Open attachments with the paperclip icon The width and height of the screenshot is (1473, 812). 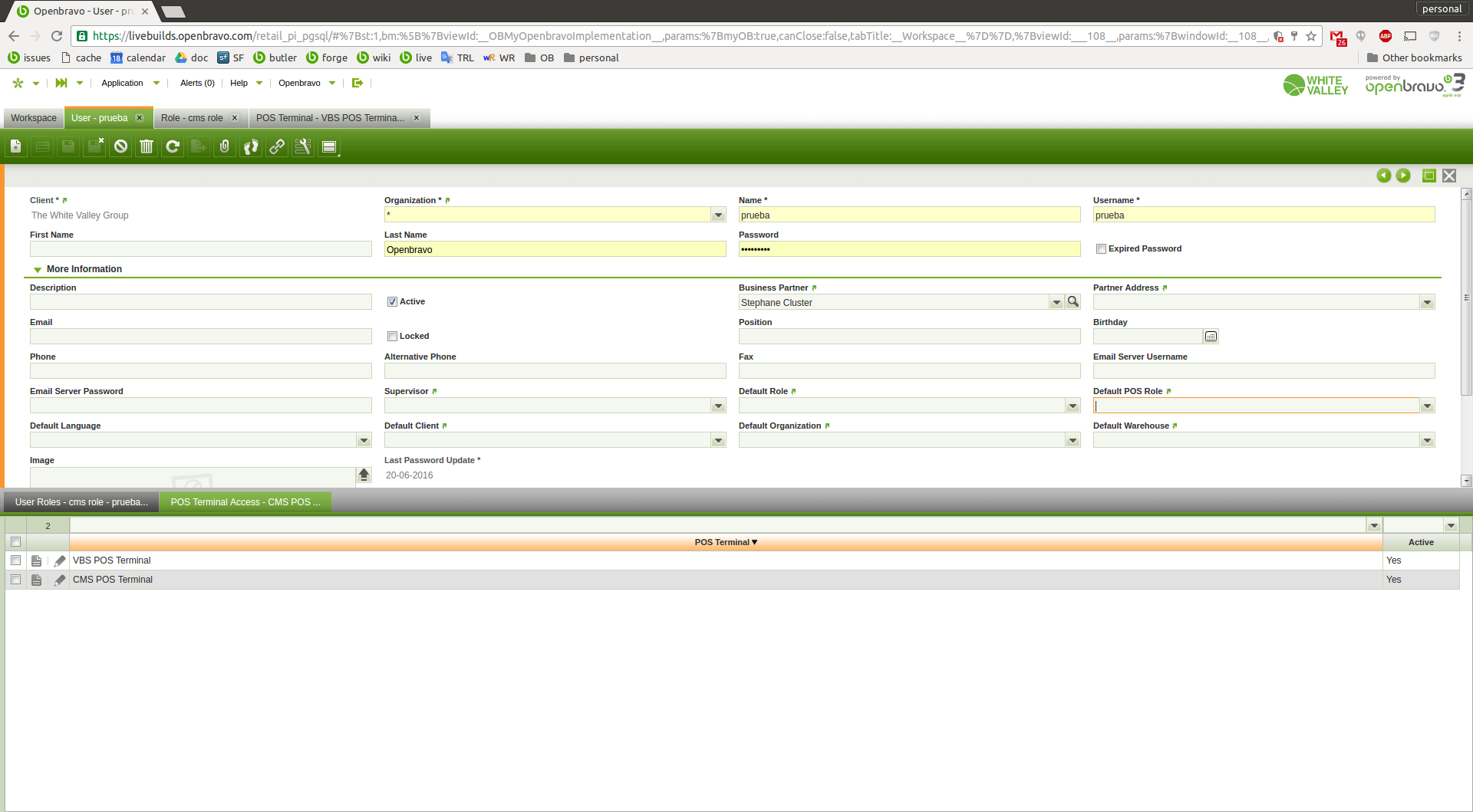coord(225,146)
